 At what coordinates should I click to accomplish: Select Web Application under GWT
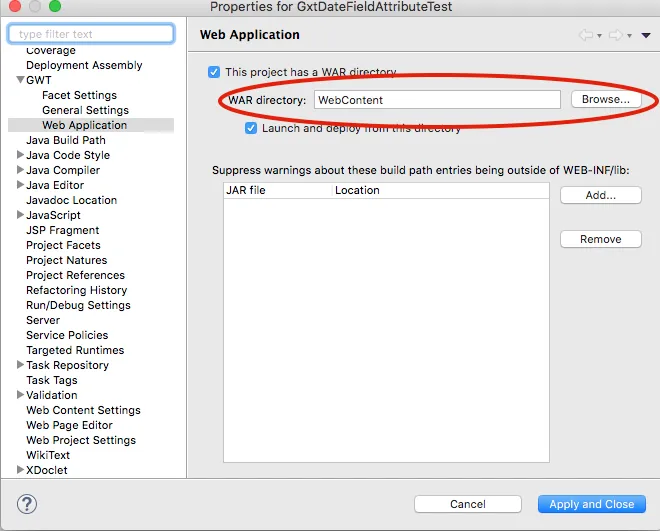85,125
